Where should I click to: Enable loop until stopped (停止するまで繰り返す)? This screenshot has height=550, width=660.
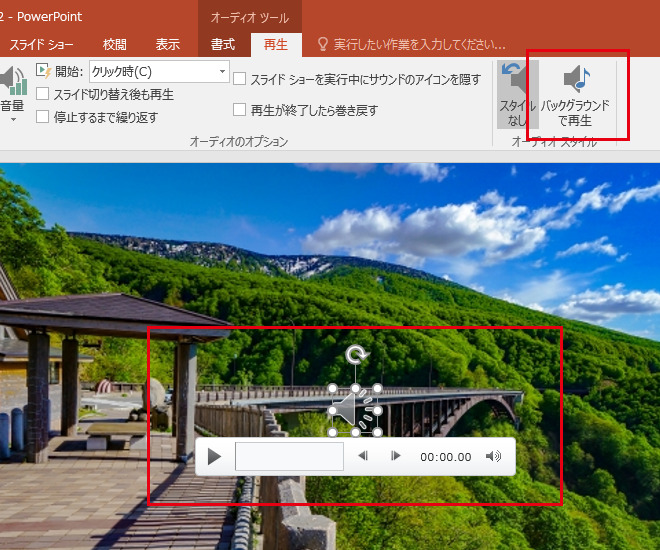[x=43, y=117]
